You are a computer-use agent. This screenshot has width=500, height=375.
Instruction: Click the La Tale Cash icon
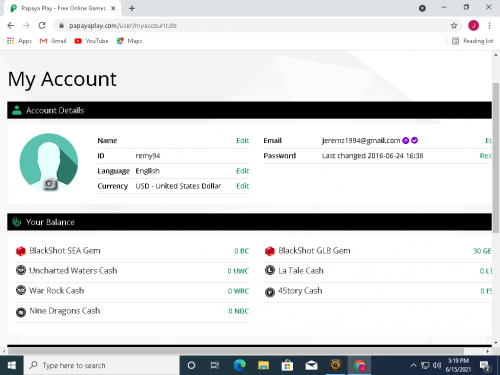269,270
